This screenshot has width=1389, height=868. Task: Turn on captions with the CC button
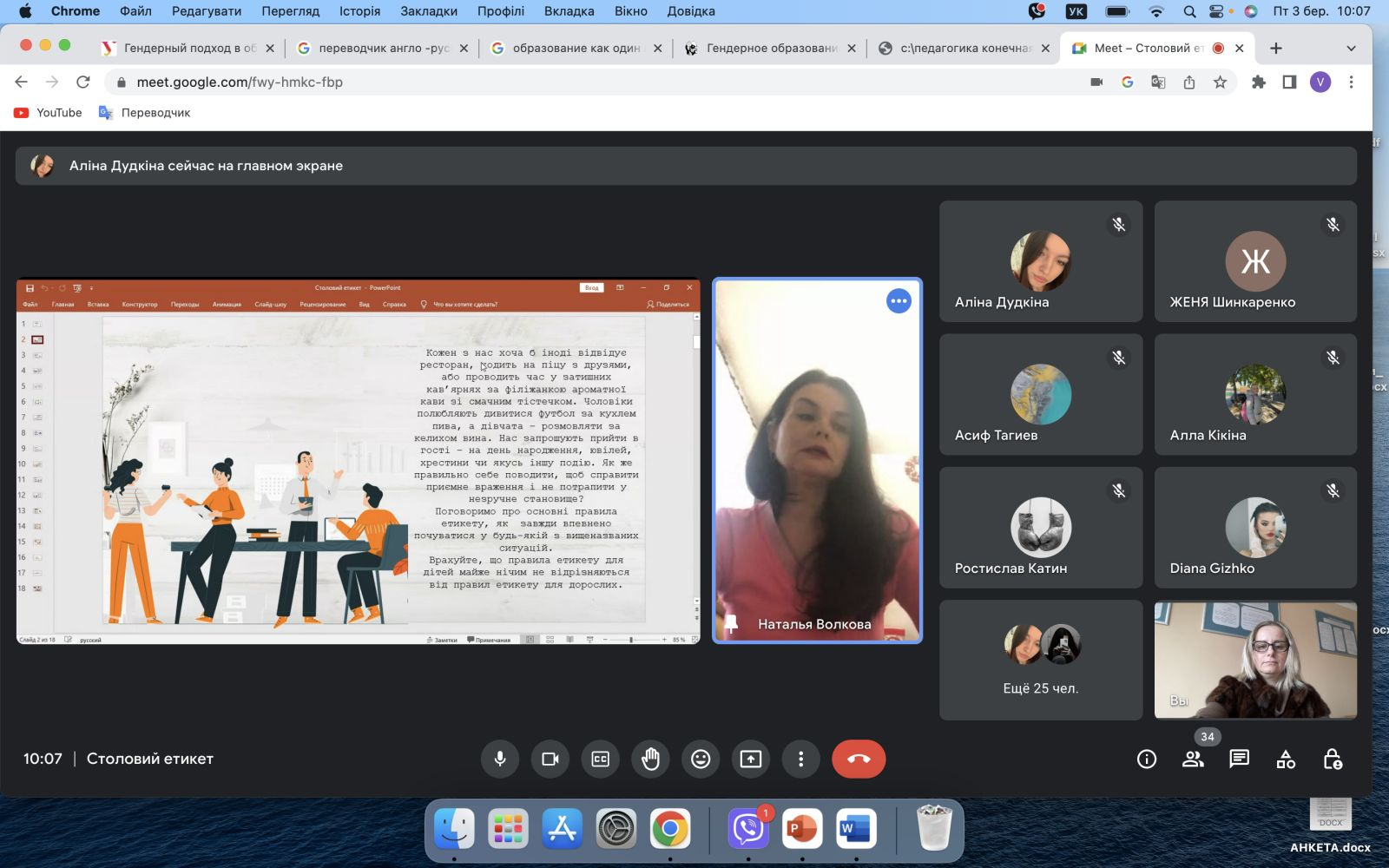[600, 759]
